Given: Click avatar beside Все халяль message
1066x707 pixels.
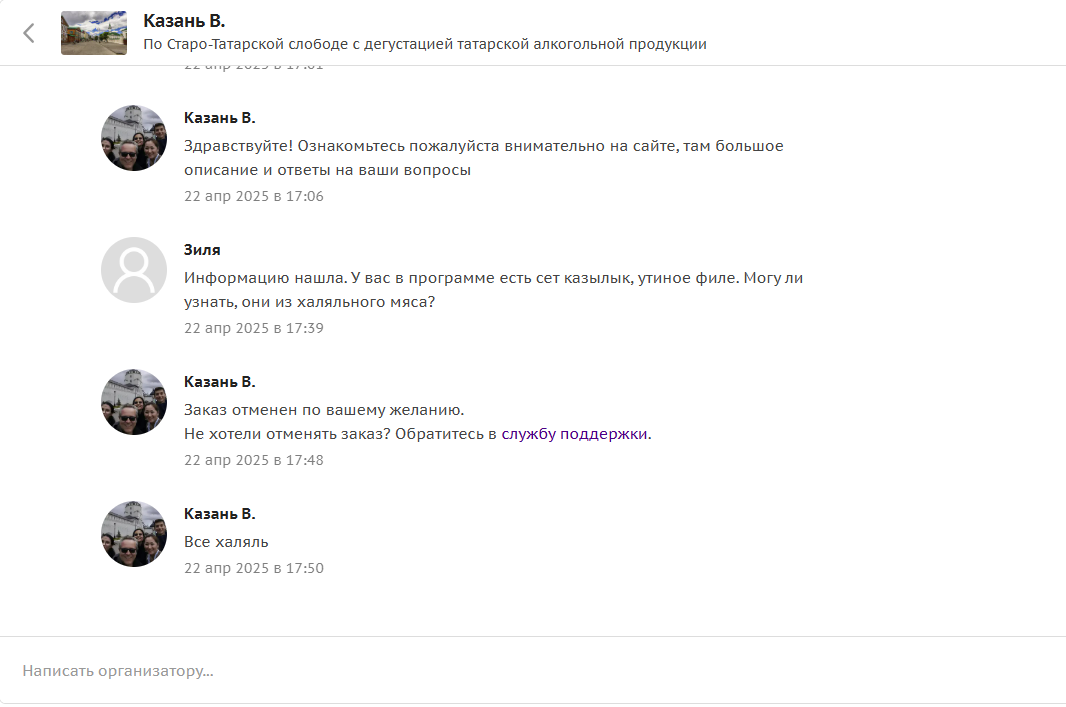Looking at the screenshot, I should coord(134,534).
